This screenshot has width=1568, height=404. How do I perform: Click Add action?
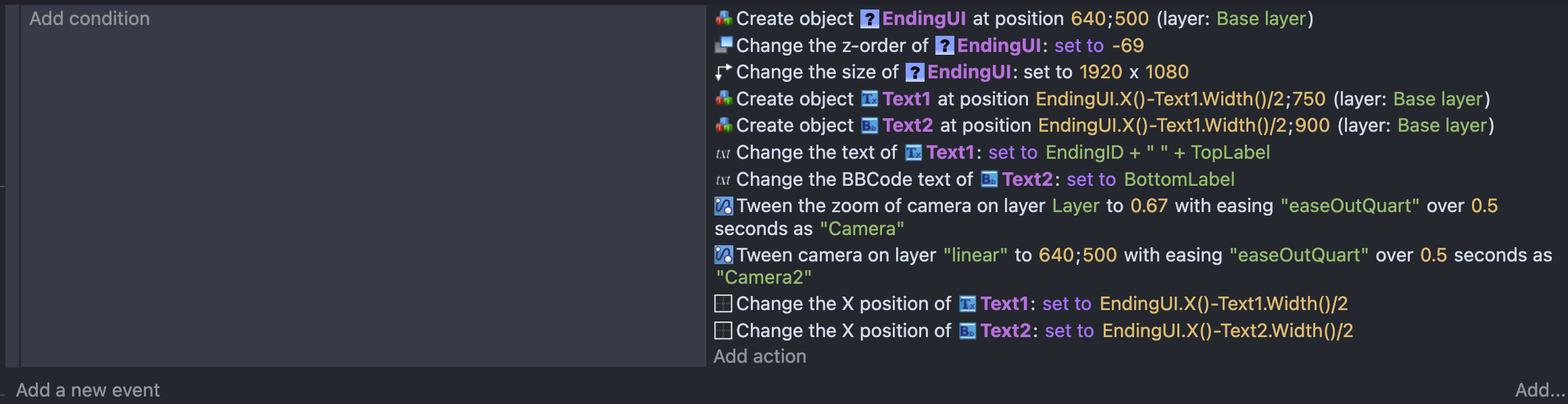point(760,357)
